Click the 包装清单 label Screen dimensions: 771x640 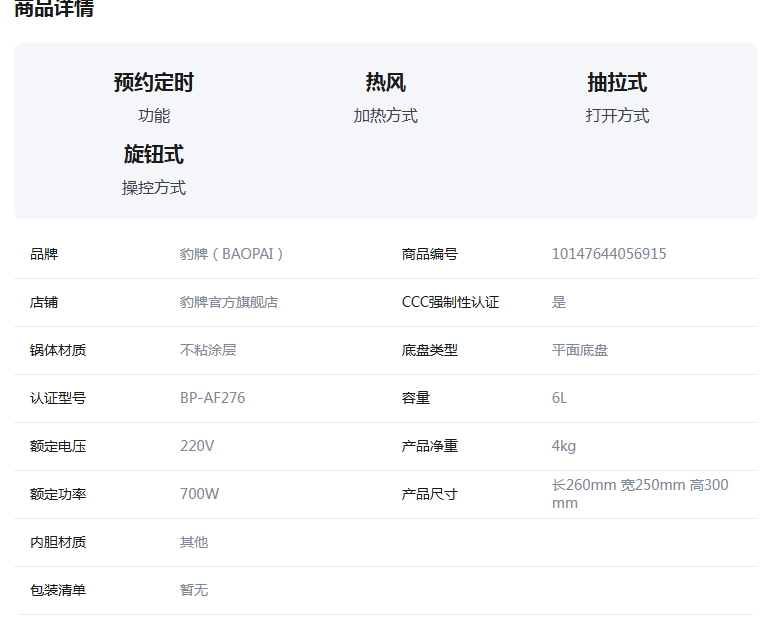pos(58,590)
